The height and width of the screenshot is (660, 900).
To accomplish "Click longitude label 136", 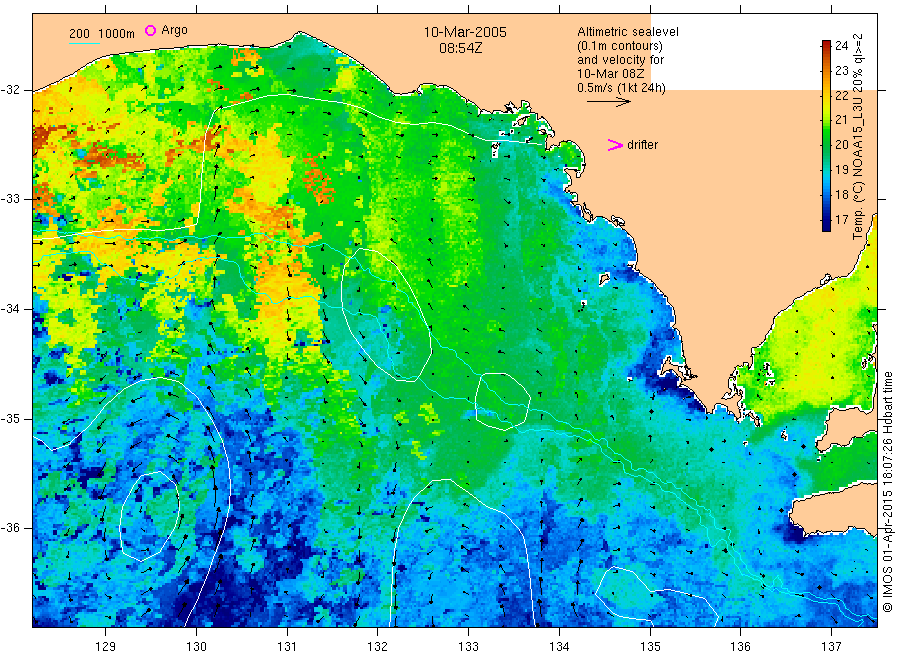I will pyautogui.click(x=740, y=647).
